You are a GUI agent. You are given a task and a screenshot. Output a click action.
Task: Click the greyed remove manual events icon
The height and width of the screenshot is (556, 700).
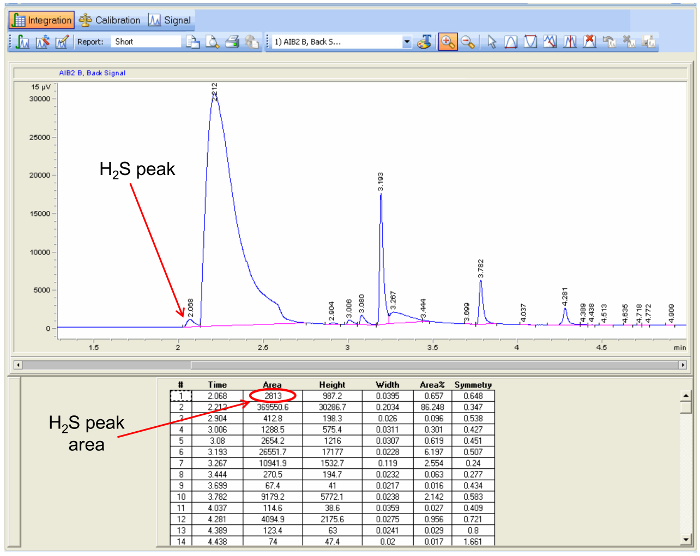[x=629, y=42]
